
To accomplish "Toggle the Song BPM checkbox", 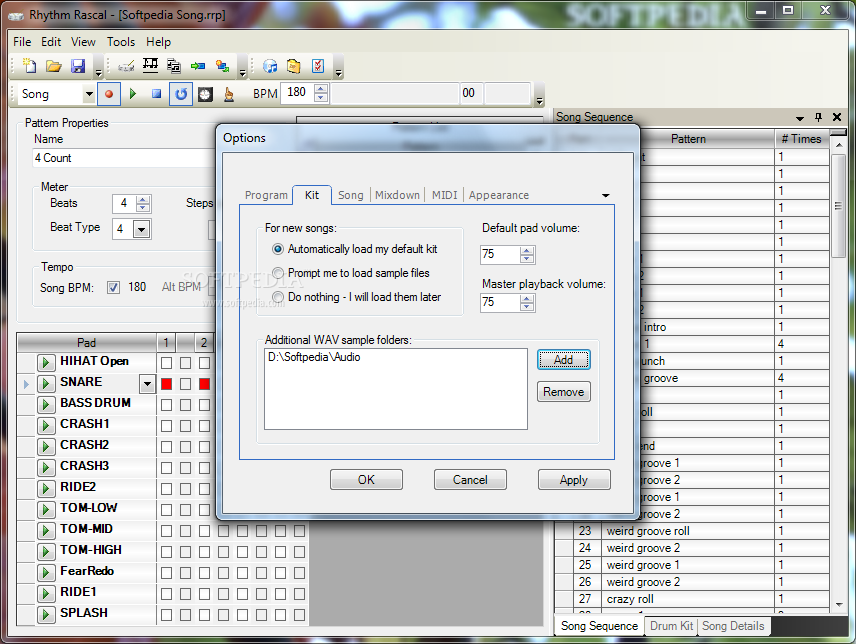I will coord(113,288).
